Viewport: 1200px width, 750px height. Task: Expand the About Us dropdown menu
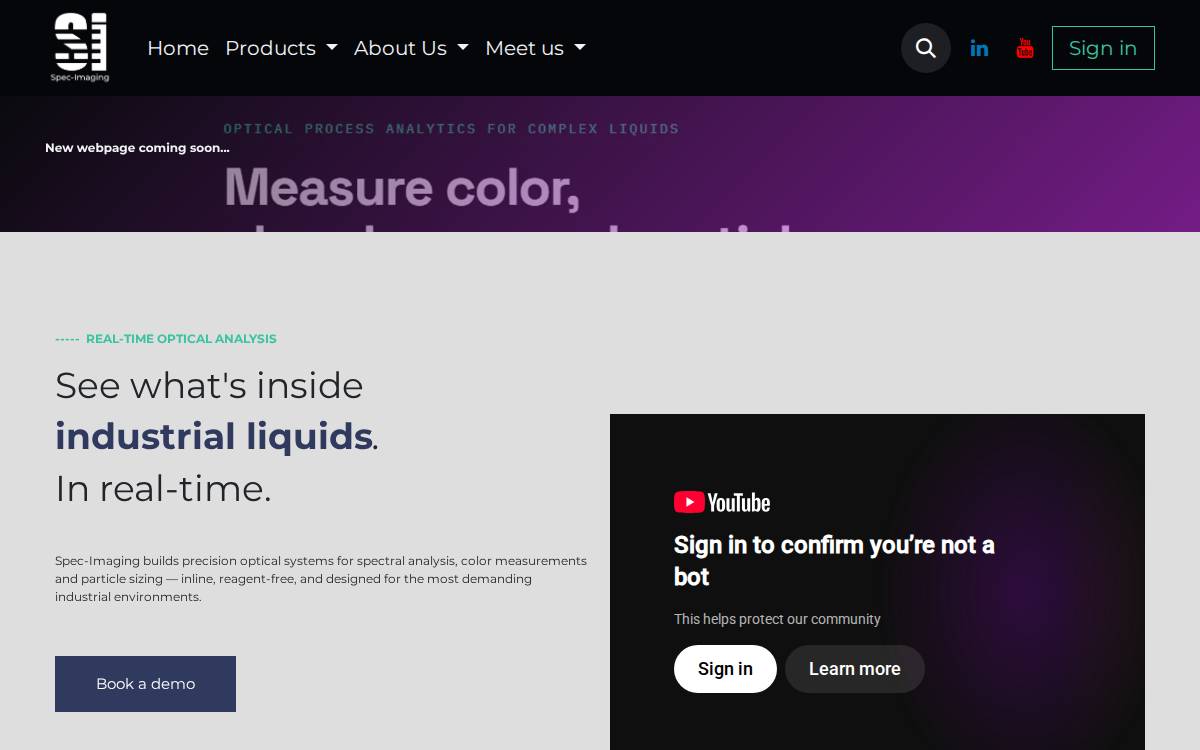tap(411, 48)
